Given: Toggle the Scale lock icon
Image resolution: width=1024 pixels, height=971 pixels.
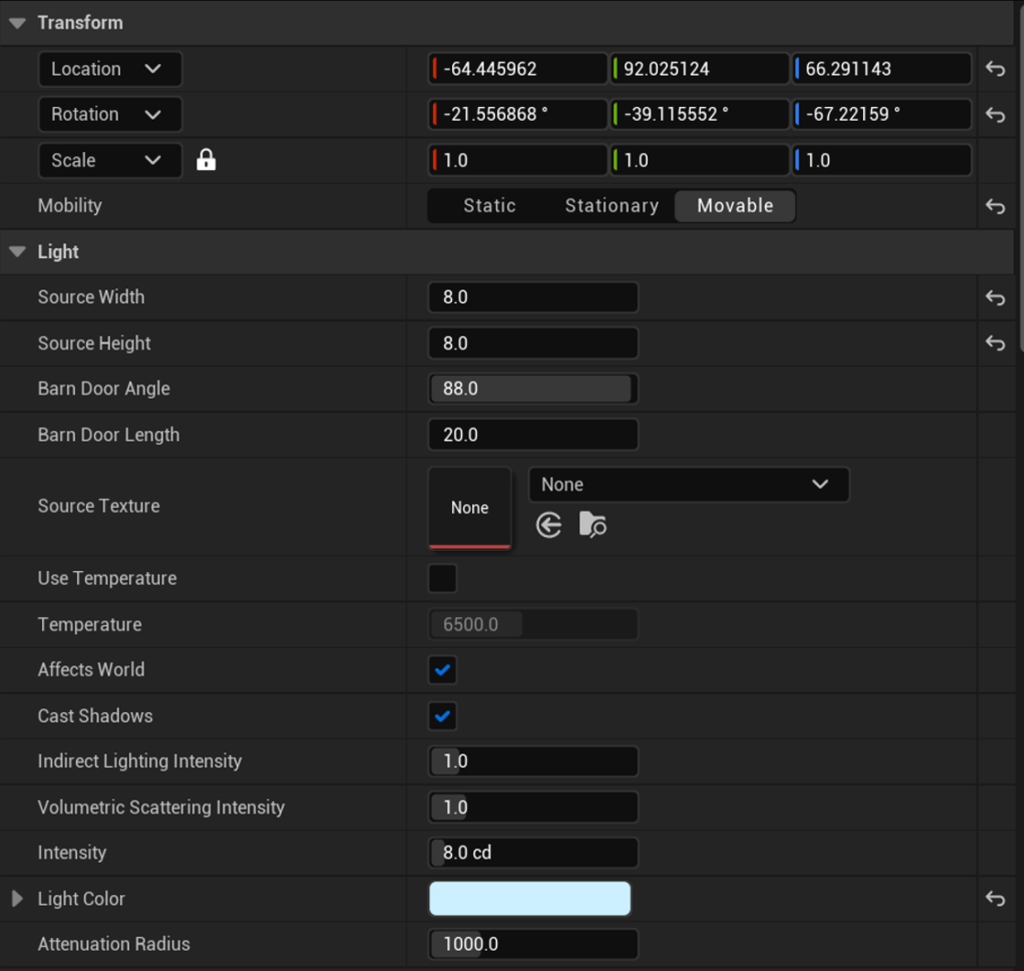Looking at the screenshot, I should [206, 159].
